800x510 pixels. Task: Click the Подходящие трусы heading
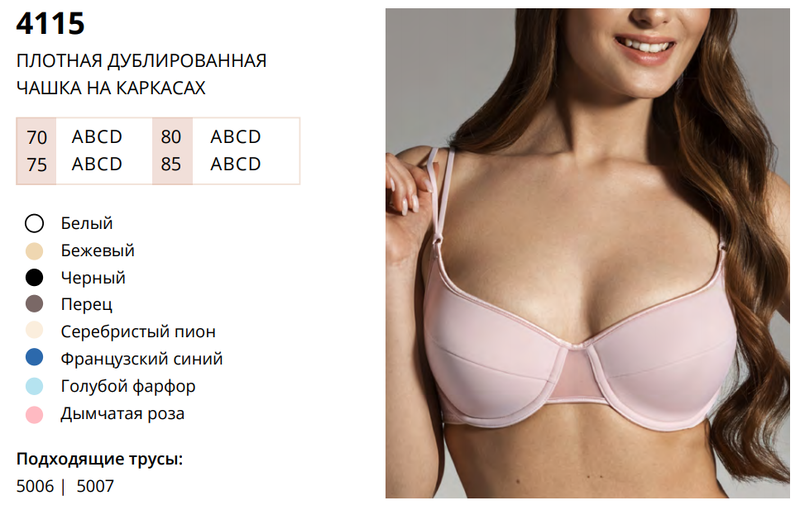click(99, 459)
